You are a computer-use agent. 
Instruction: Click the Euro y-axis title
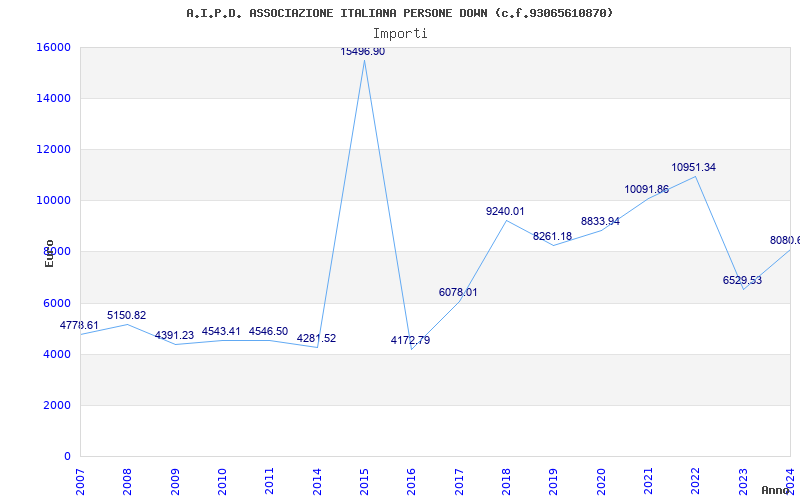(x=49, y=253)
